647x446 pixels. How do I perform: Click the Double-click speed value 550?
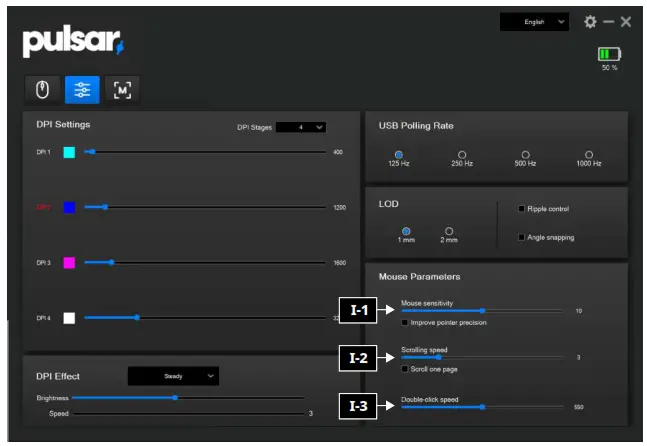coord(579,407)
